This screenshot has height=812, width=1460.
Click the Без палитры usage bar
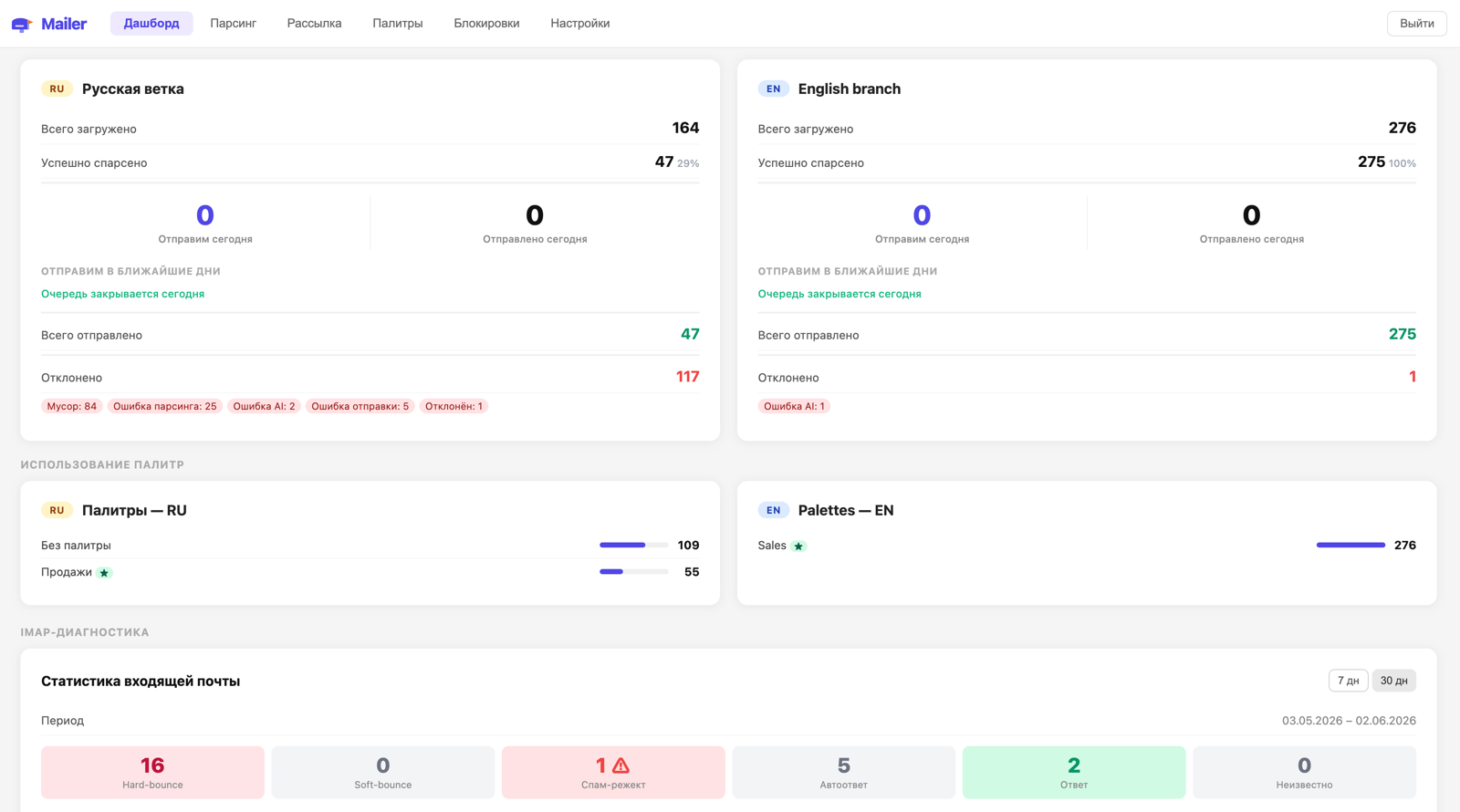(633, 546)
